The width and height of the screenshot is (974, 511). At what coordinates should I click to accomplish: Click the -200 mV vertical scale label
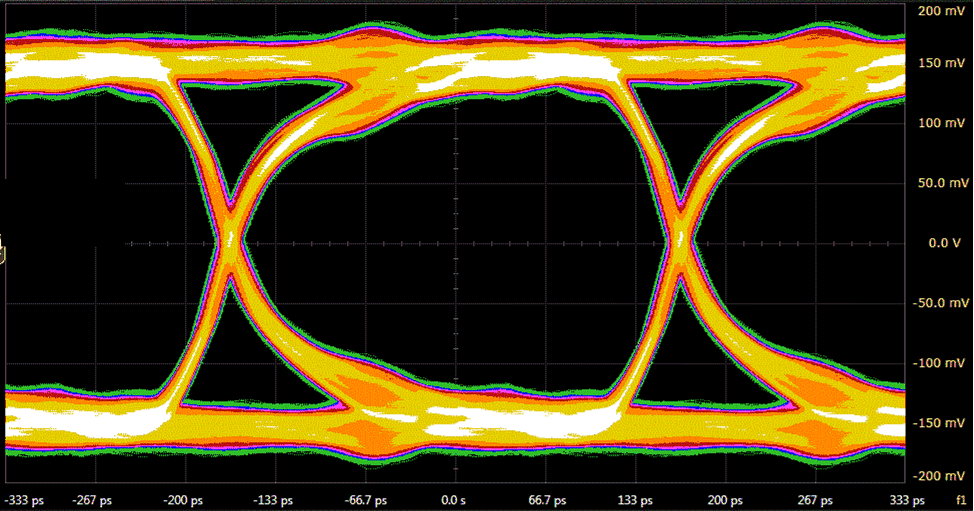tap(939, 476)
